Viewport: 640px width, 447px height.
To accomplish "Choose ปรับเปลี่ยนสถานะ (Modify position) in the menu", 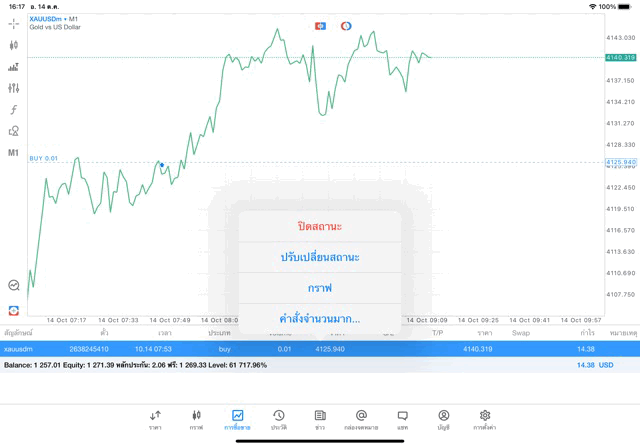I will coord(320,257).
